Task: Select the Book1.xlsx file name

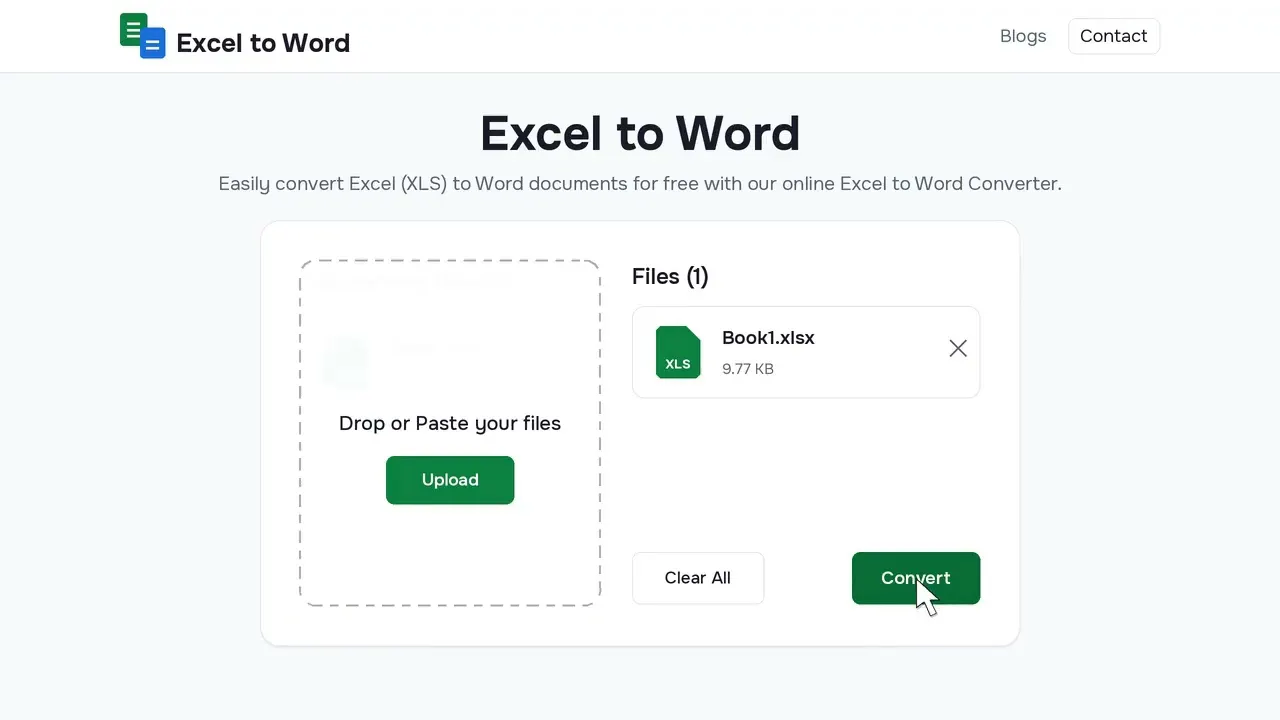Action: pyautogui.click(x=768, y=338)
